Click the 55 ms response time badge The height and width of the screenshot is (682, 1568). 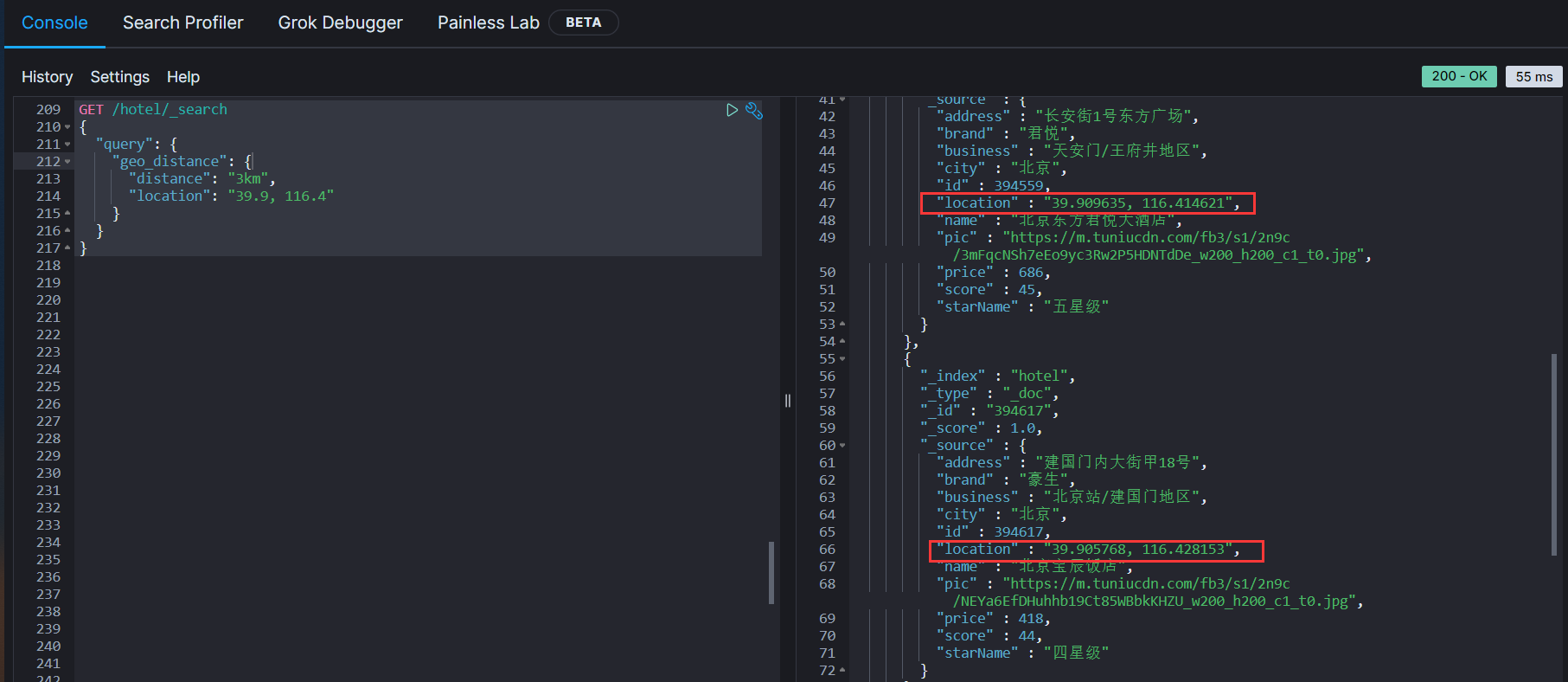coord(1533,76)
